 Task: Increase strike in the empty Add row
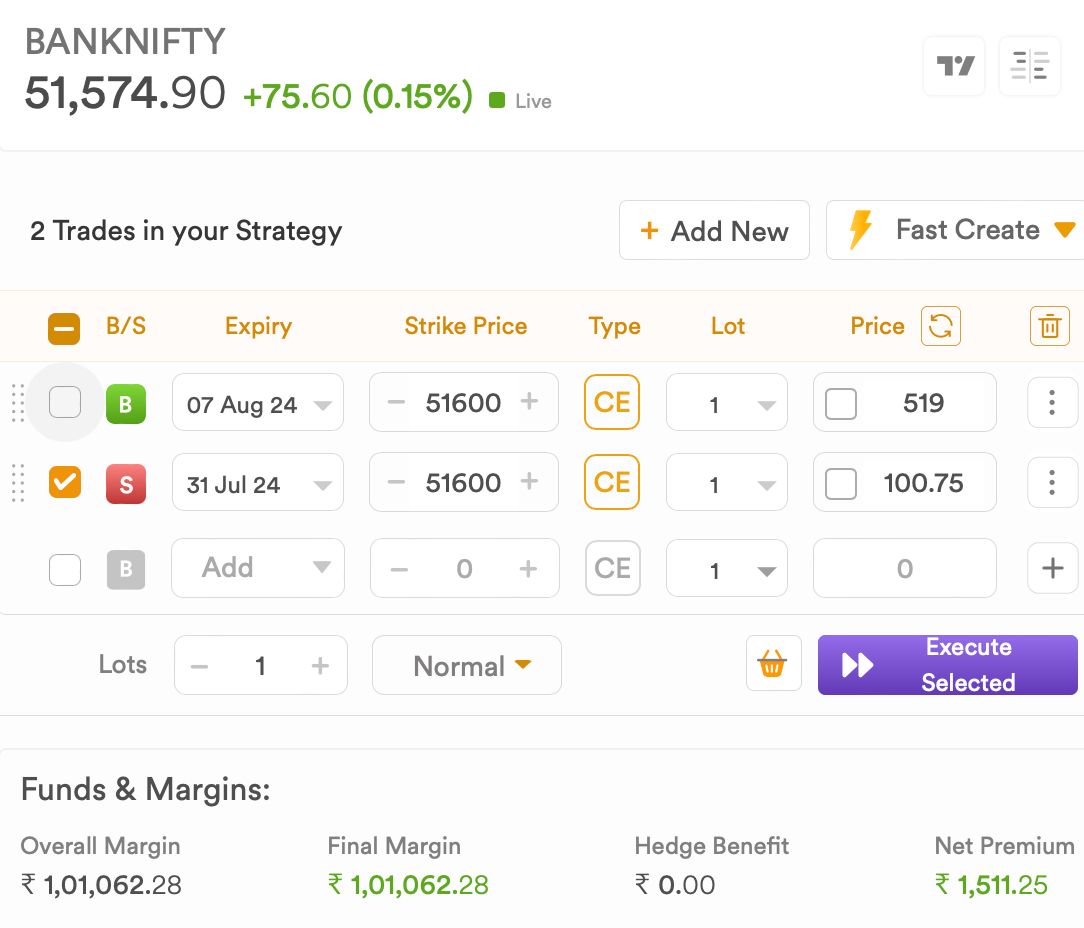528,569
